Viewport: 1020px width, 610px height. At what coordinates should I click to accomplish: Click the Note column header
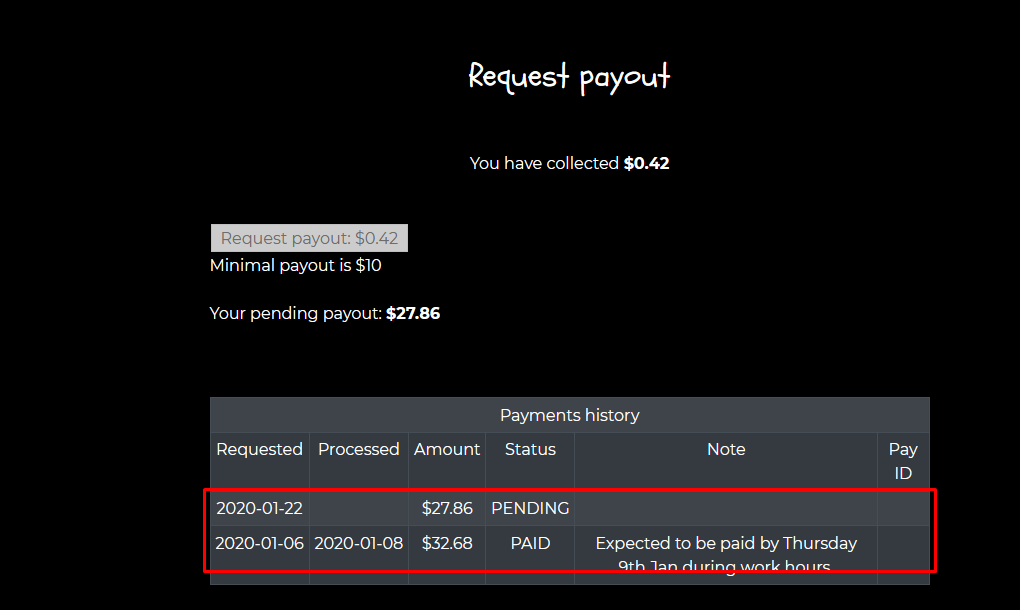pyautogui.click(x=725, y=449)
